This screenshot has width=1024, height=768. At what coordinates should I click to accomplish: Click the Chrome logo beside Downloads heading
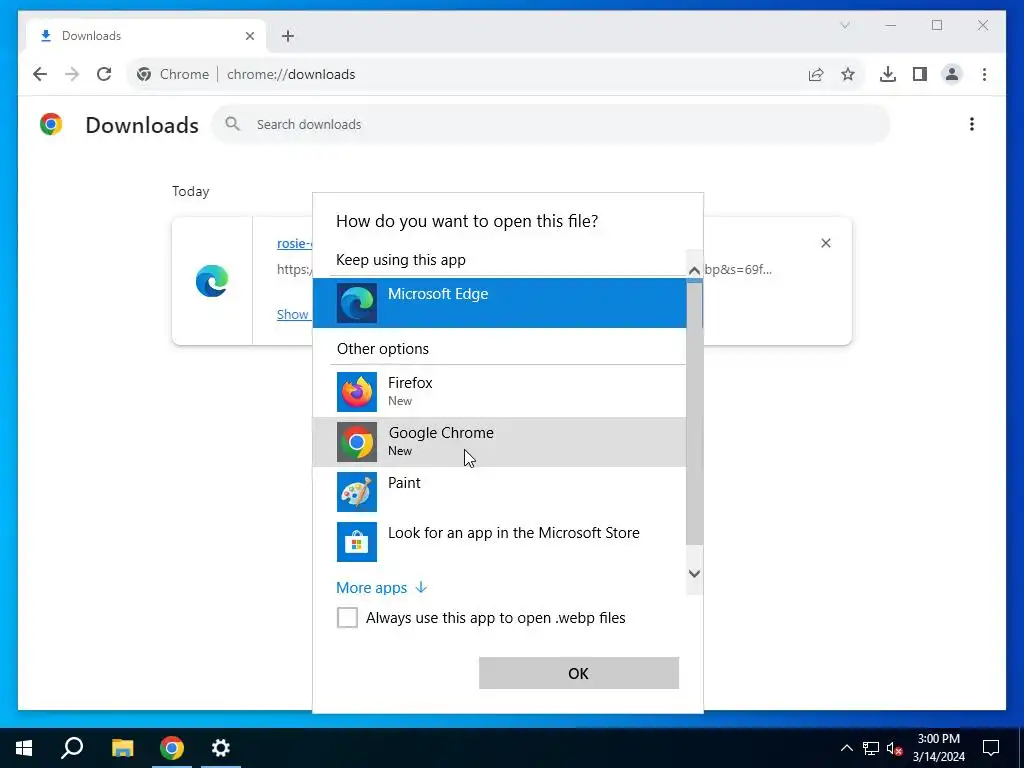(x=51, y=124)
